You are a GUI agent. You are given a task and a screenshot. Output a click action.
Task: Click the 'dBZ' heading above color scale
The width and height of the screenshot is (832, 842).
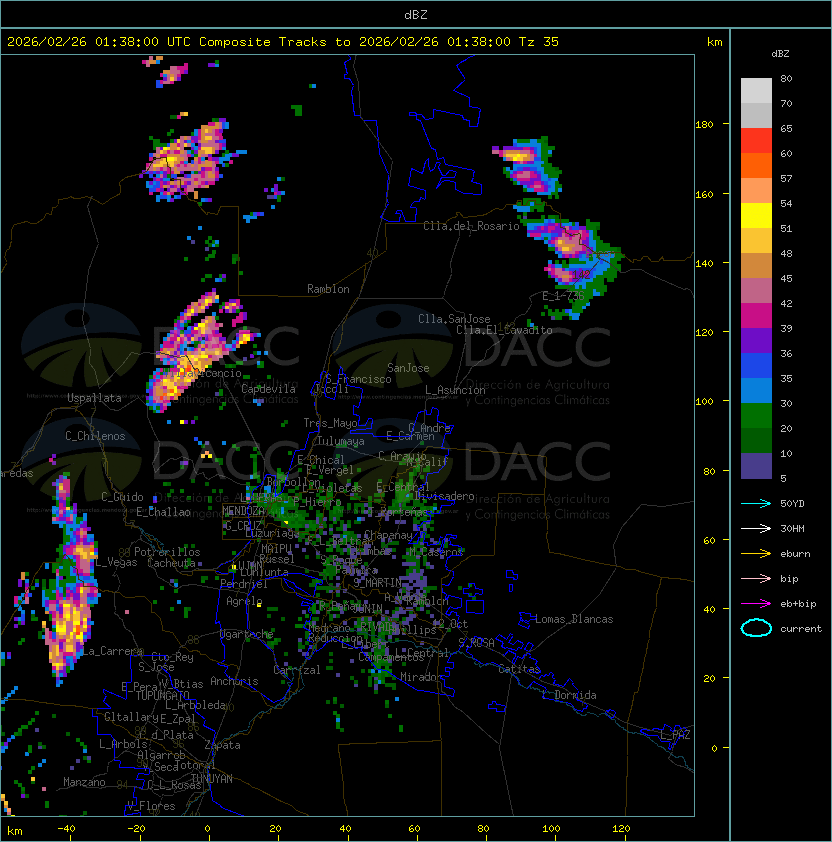(x=780, y=54)
